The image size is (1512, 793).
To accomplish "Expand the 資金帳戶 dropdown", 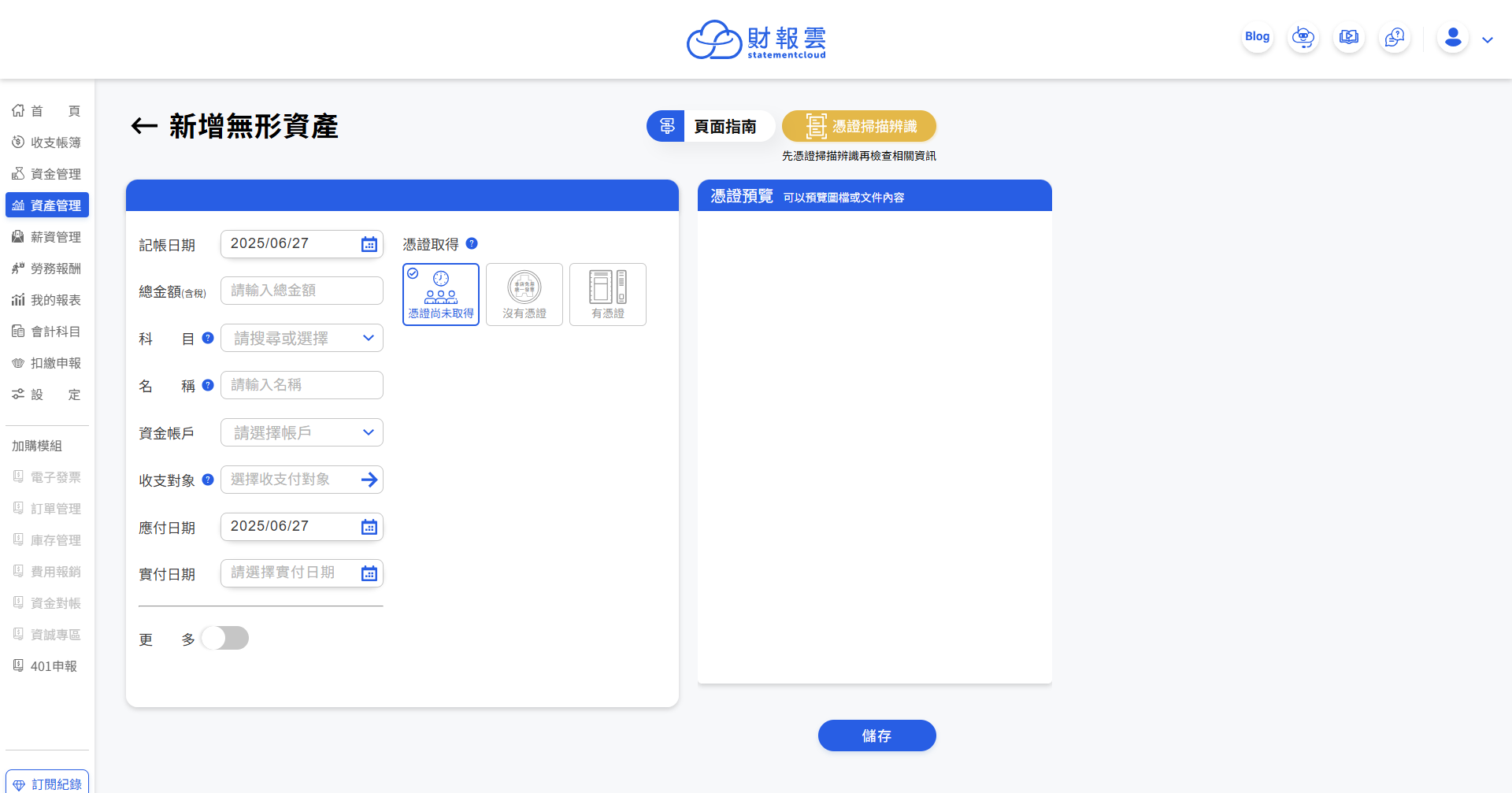I will tap(368, 432).
